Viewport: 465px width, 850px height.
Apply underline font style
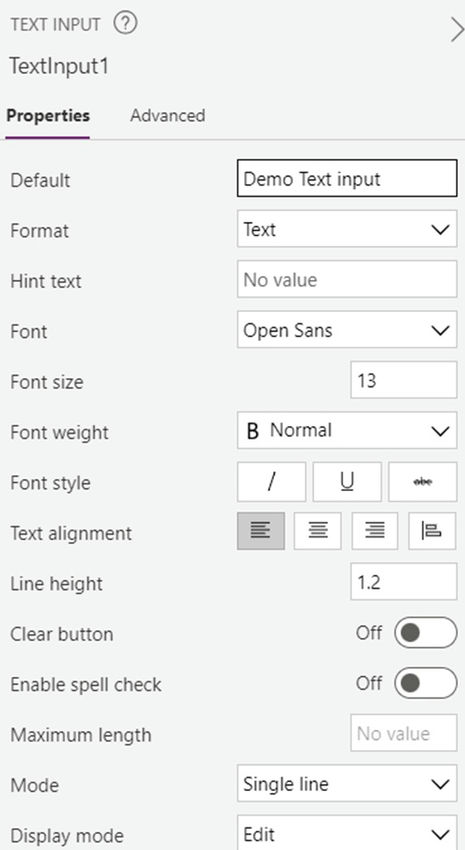(347, 482)
